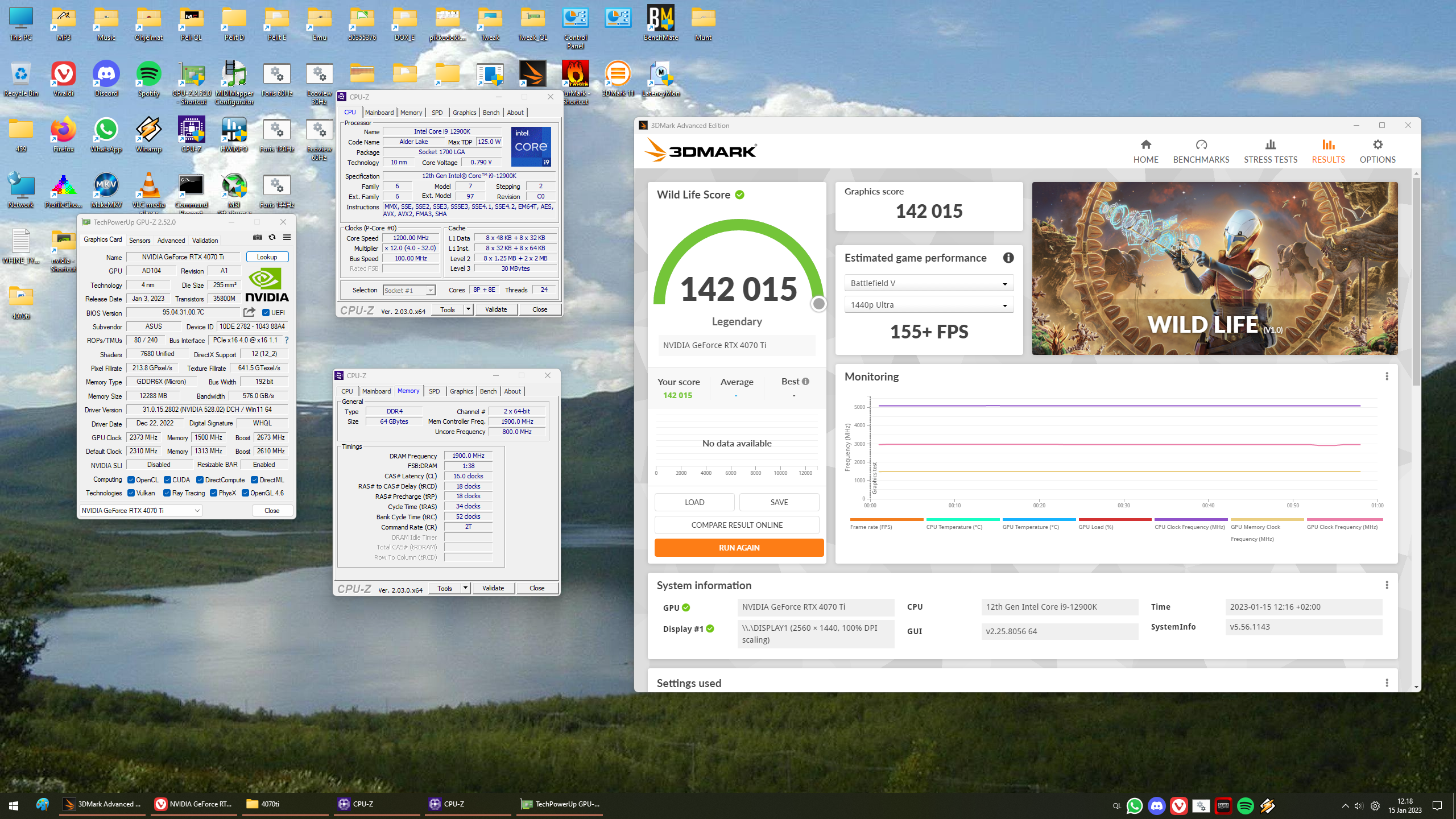Viewport: 1456px width, 819px height.
Task: Toggle the OpenGL 4.6 checkbox
Action: [x=245, y=493]
